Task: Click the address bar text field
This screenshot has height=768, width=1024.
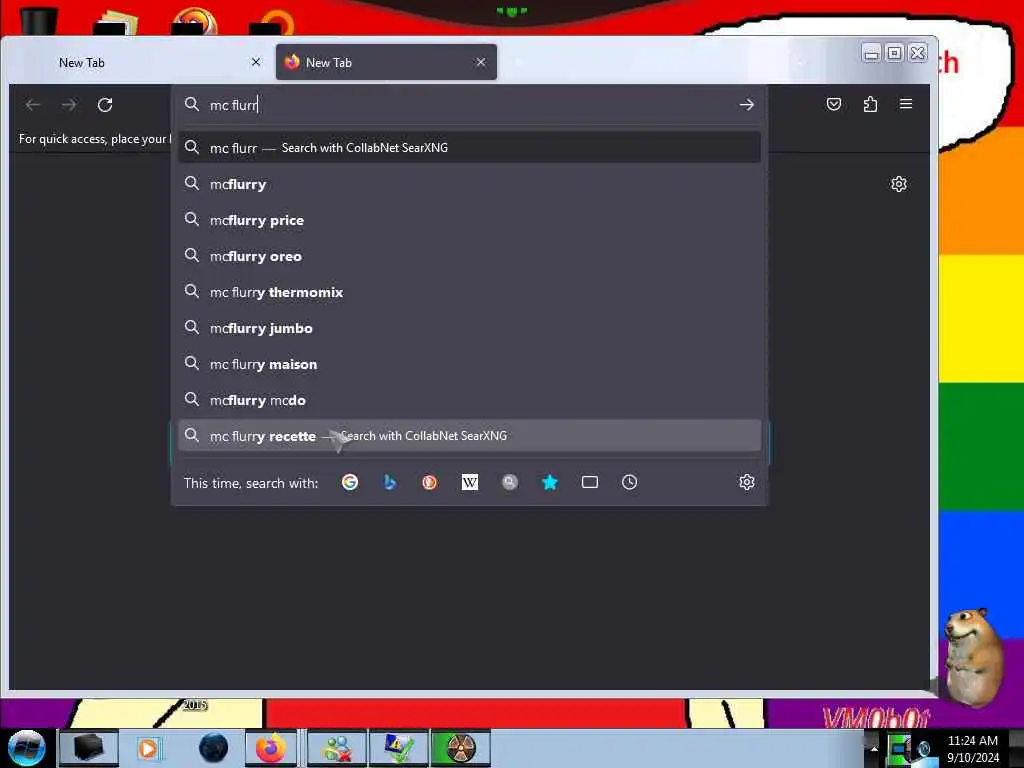Action: 470,104
